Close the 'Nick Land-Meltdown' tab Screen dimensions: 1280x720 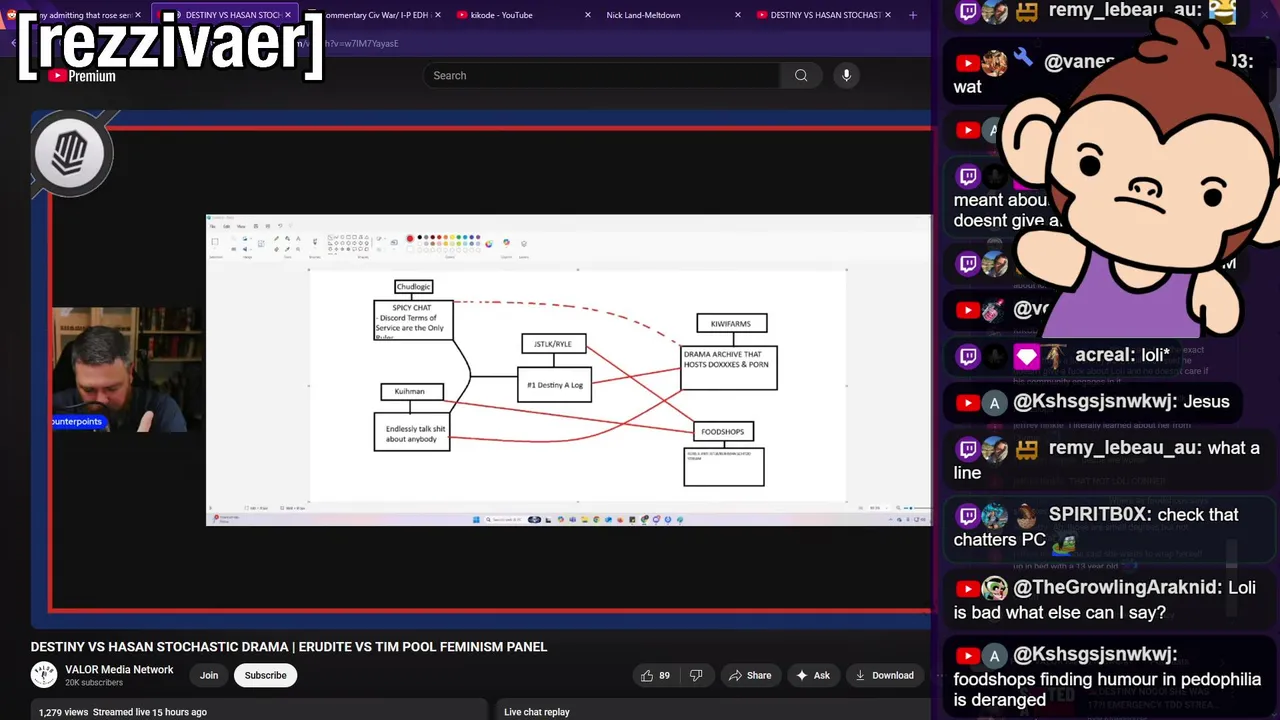738,15
